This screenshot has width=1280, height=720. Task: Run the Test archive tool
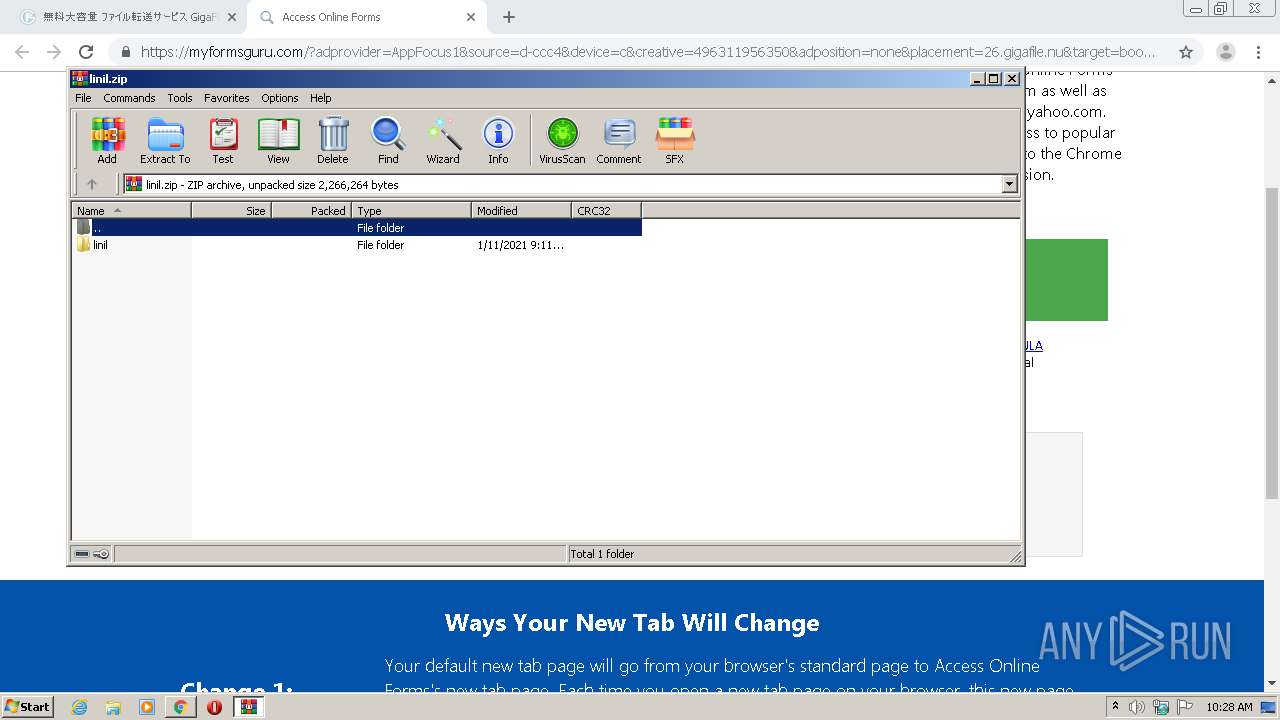[223, 140]
